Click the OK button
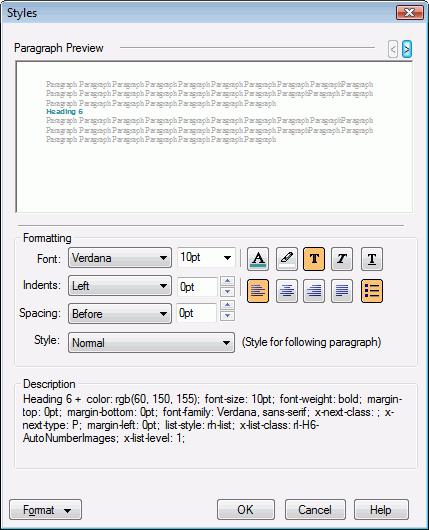This screenshot has height=530, width=429. coord(246,510)
